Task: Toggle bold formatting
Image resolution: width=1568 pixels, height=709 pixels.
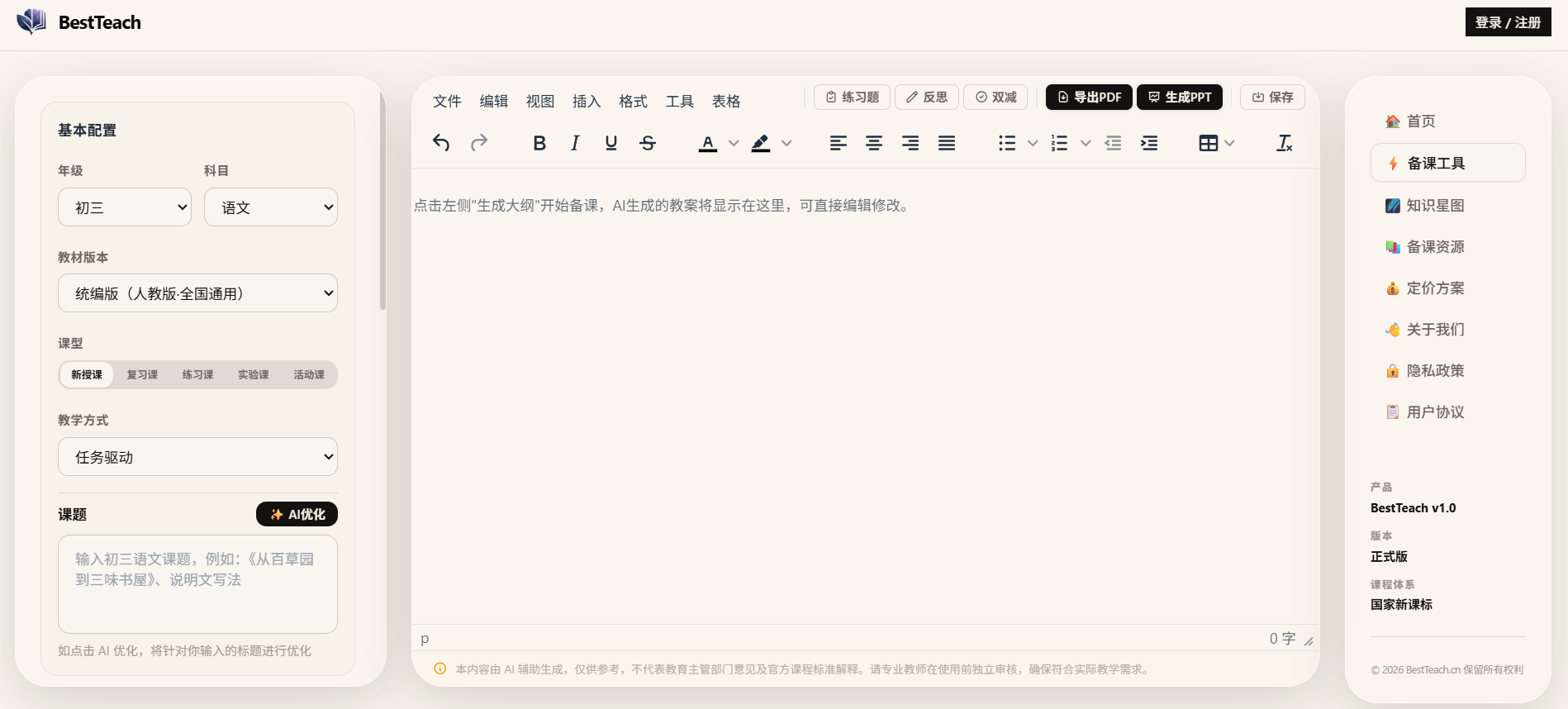Action: 539,143
